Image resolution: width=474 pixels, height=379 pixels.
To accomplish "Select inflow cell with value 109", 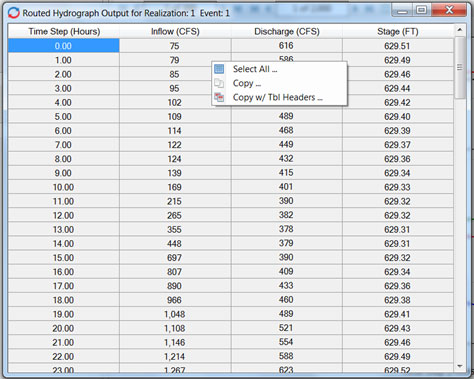I will tap(175, 116).
